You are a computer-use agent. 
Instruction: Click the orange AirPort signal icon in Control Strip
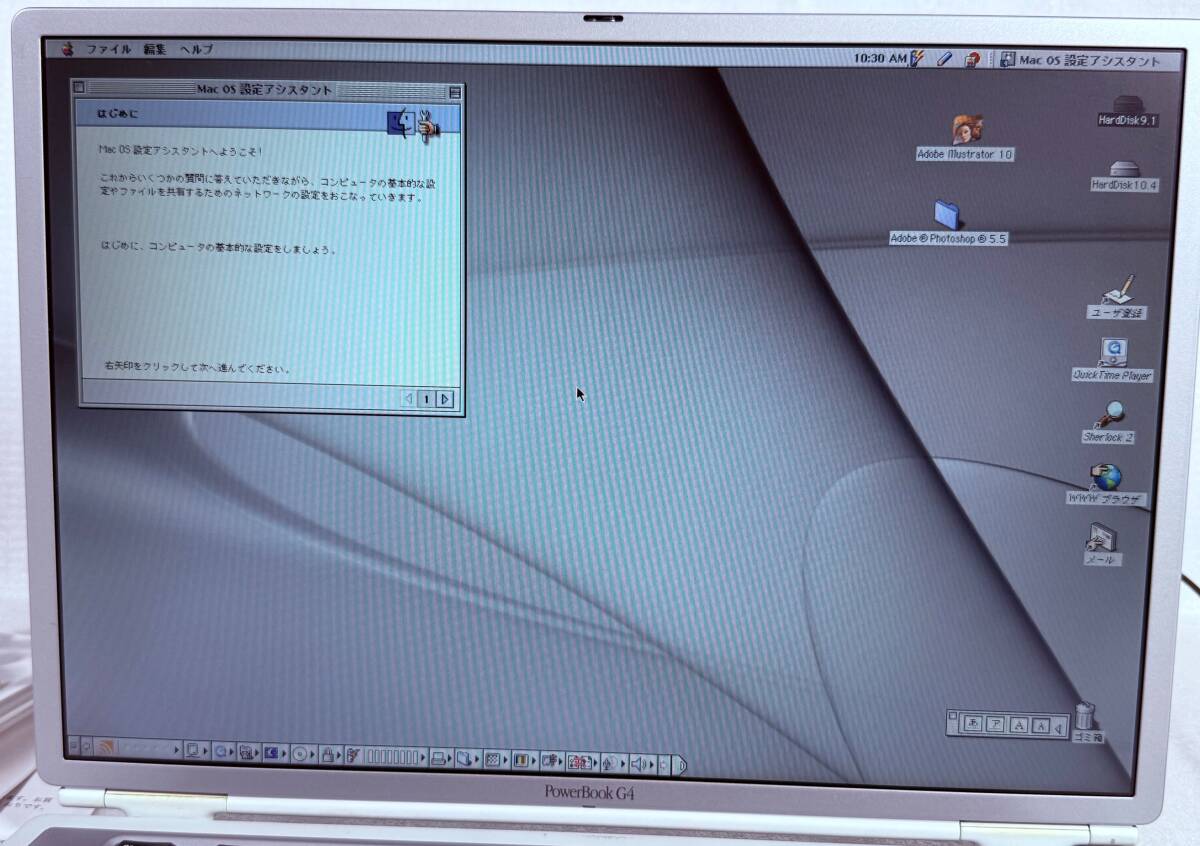pyautogui.click(x=107, y=749)
